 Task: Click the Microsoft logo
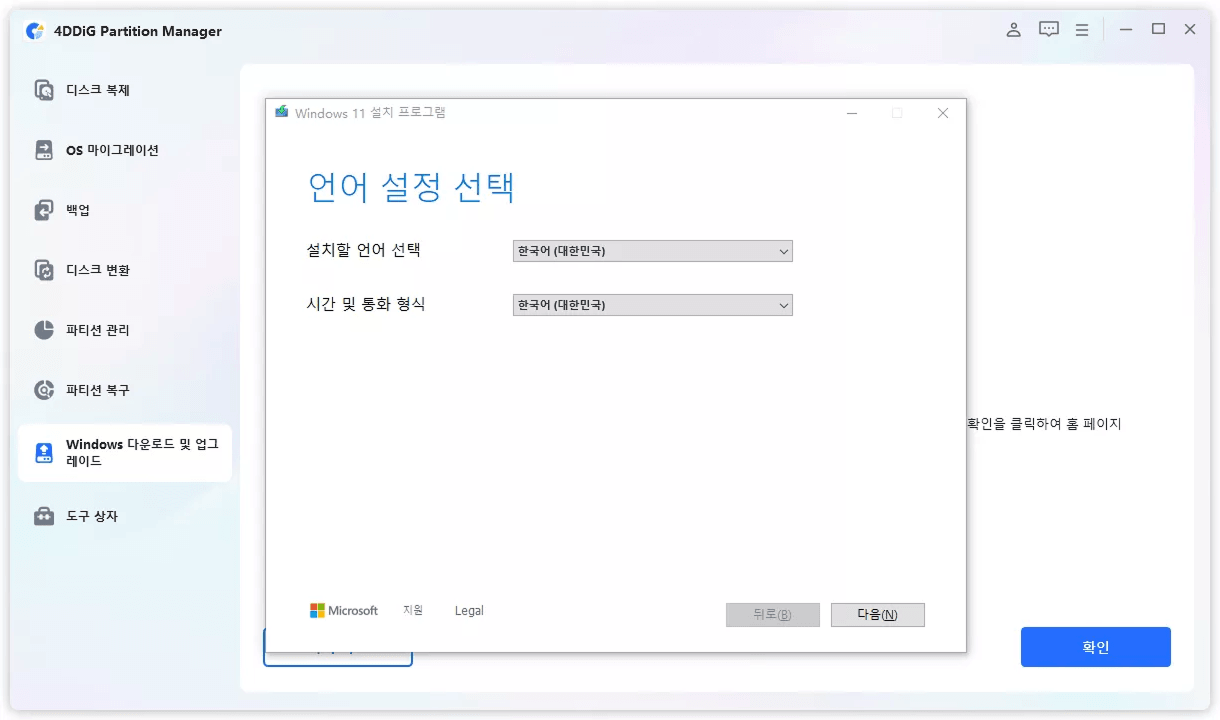point(344,610)
